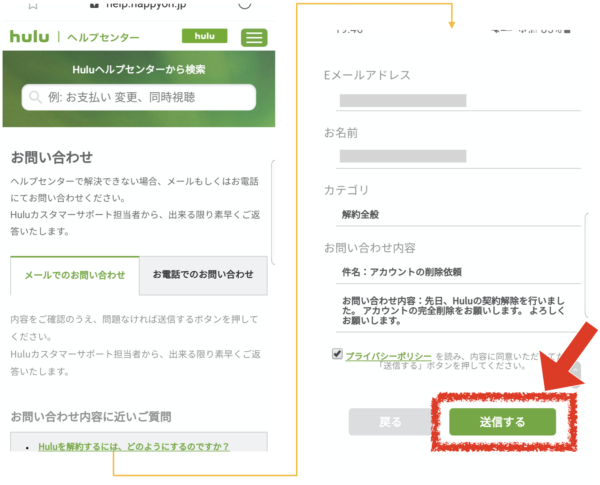
Task: Open the hamburger menu icon
Action: click(x=254, y=38)
